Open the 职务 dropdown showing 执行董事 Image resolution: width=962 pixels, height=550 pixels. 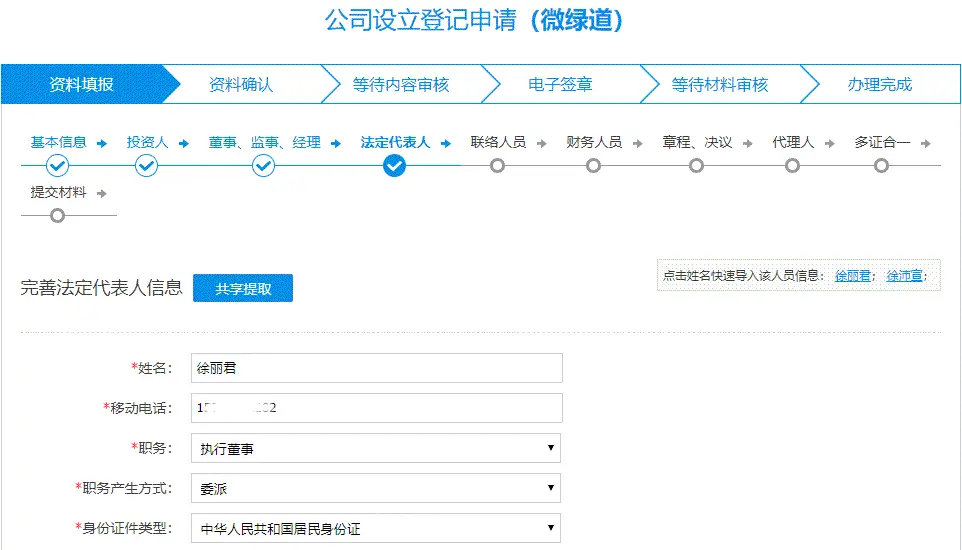(x=376, y=448)
